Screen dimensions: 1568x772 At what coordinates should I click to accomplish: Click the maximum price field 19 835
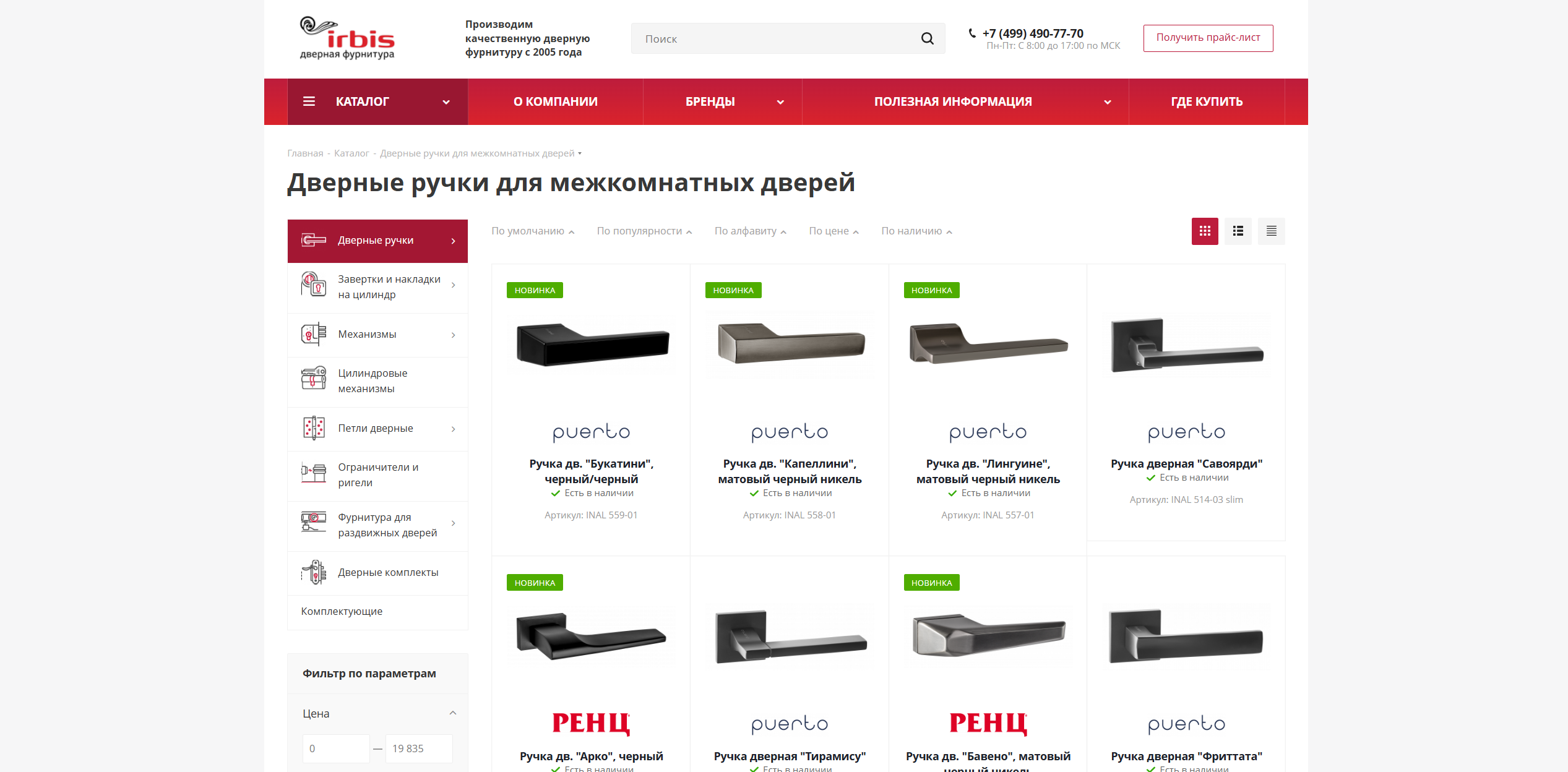419,748
